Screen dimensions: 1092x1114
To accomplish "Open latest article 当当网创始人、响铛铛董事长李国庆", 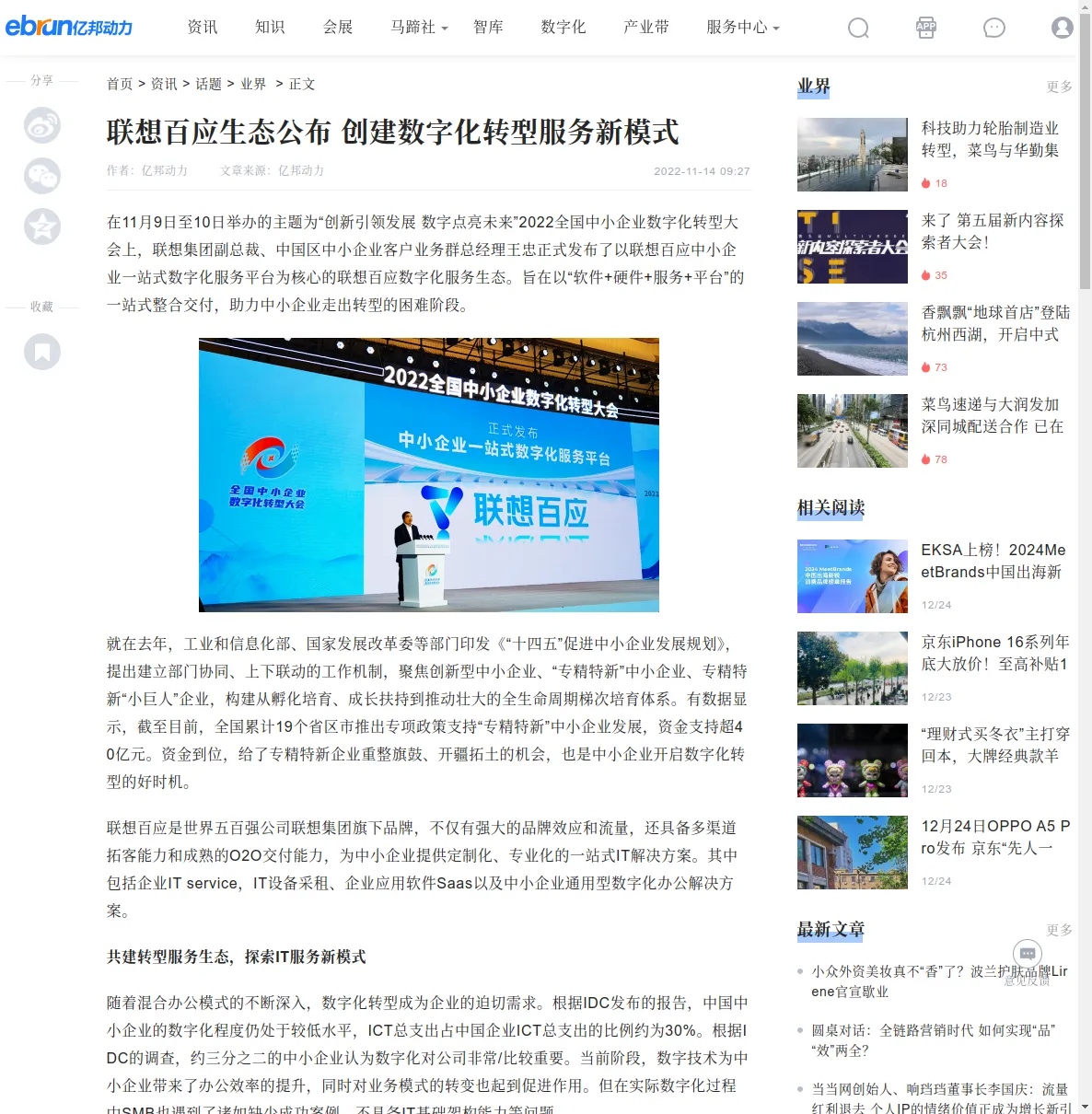I will [942, 1099].
